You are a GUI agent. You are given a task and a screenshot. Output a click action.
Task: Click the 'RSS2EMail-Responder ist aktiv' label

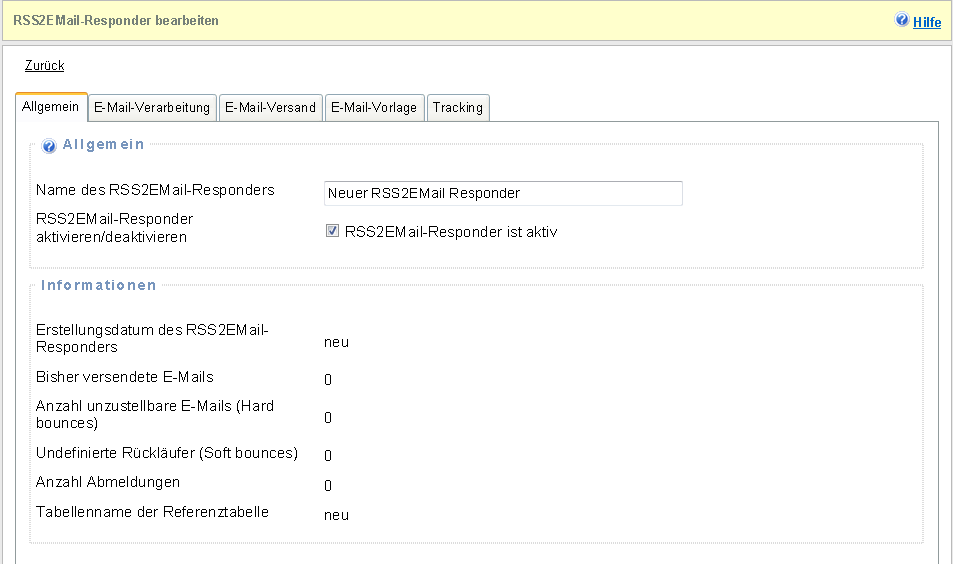point(450,232)
